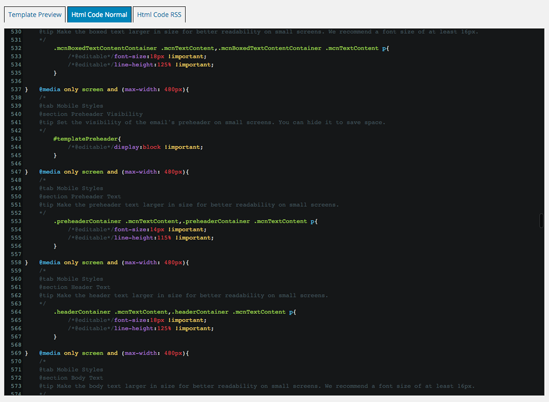549x402 pixels.
Task: Click the vertical scrollbar thumb of code editor
Action: point(541,221)
